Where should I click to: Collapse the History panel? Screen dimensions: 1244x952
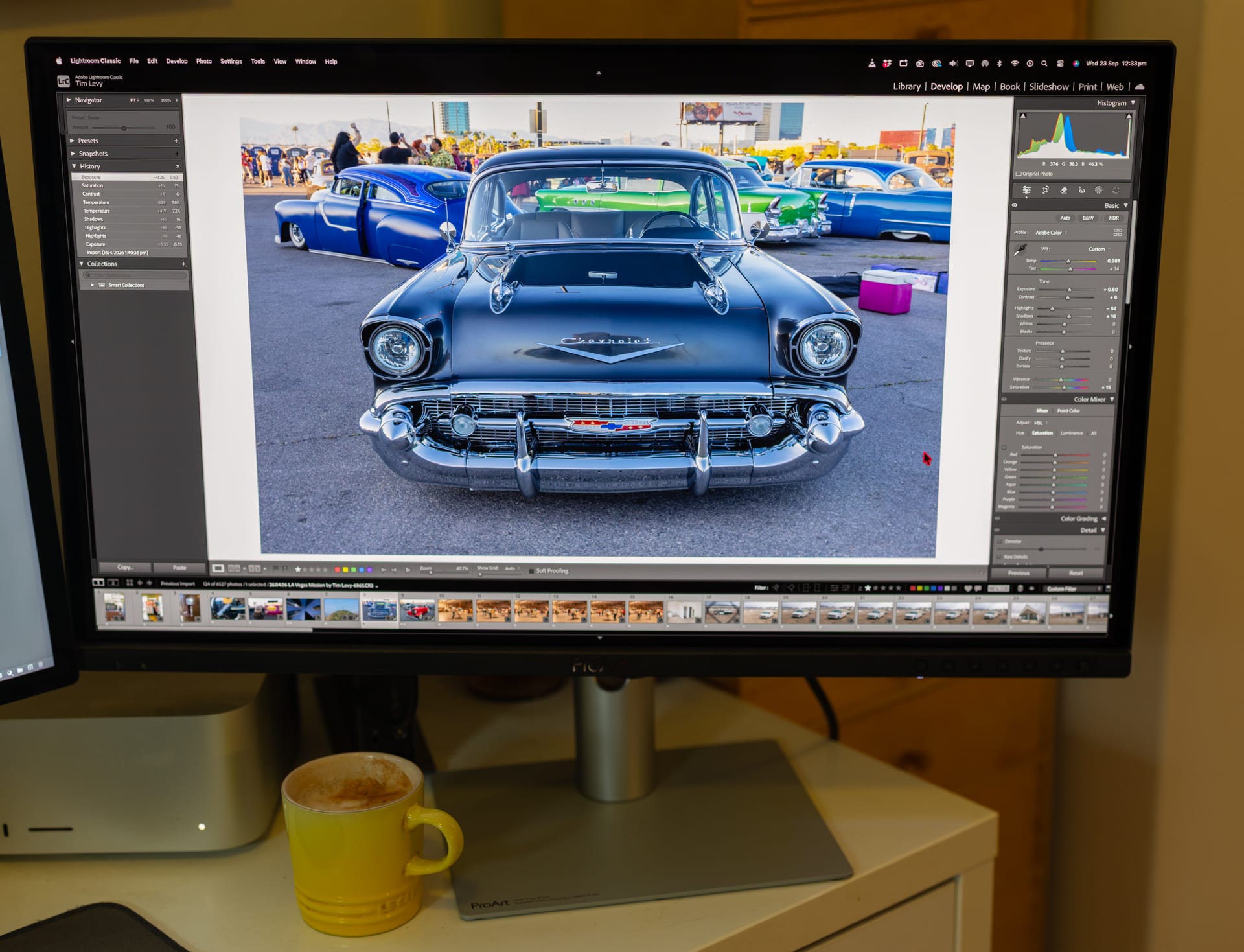coord(74,167)
